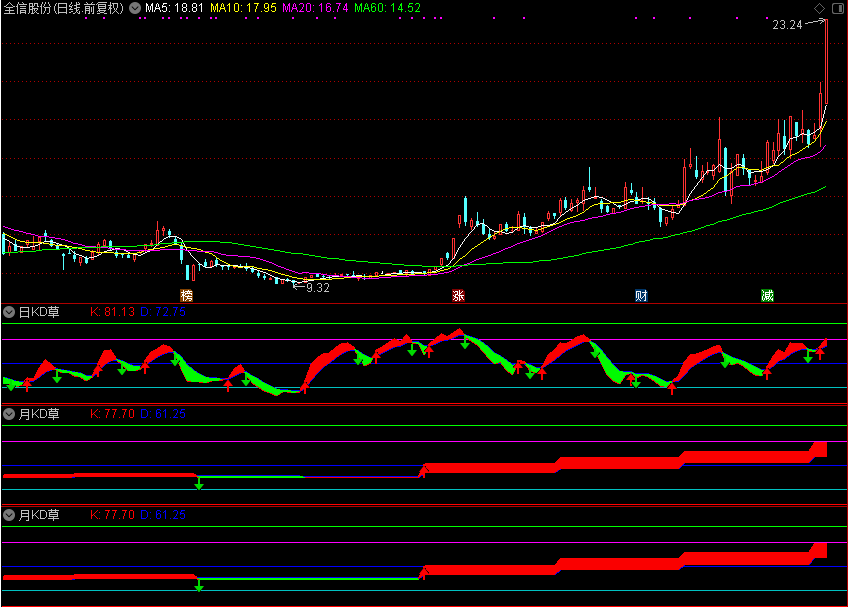Click the 月KD草 name in the middle panel
Viewport: 848px width, 607px height.
coord(39,414)
